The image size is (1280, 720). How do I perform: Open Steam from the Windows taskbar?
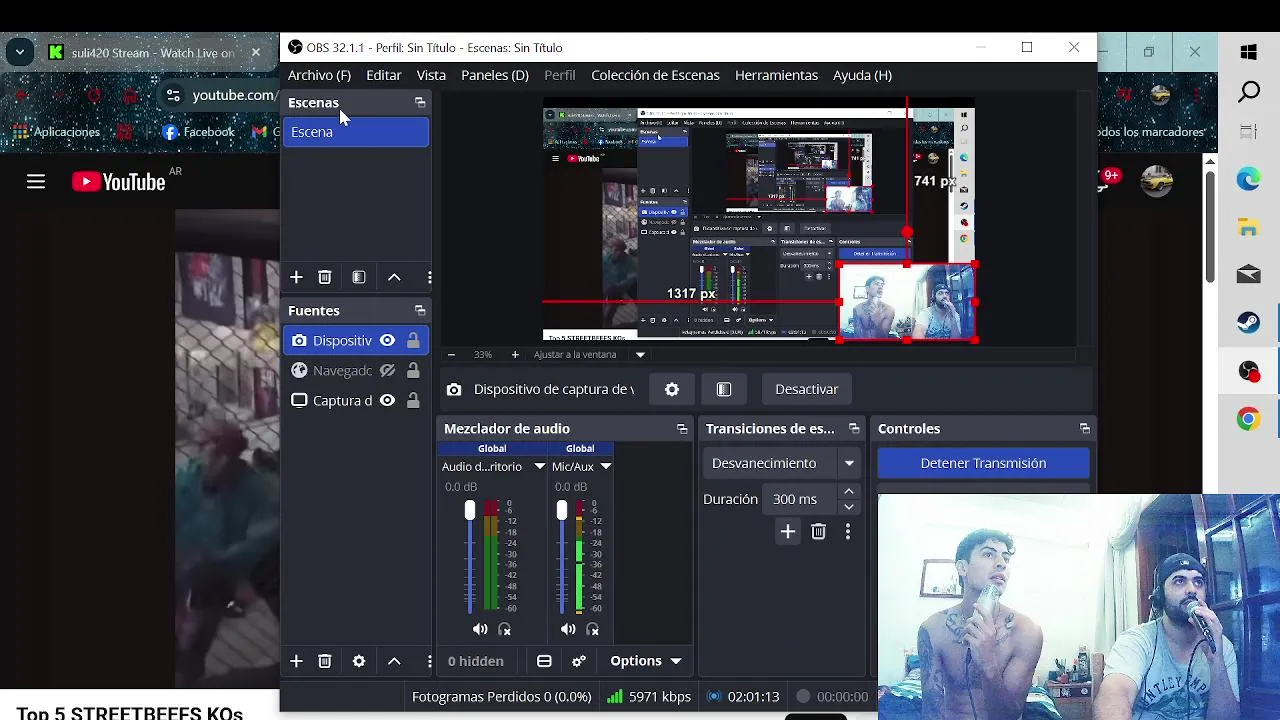click(1248, 323)
